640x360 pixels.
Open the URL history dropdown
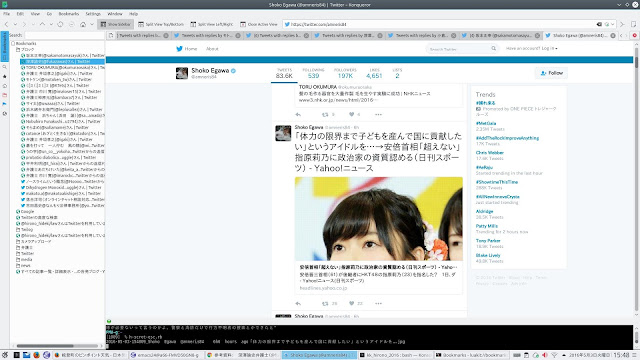click(612, 24)
